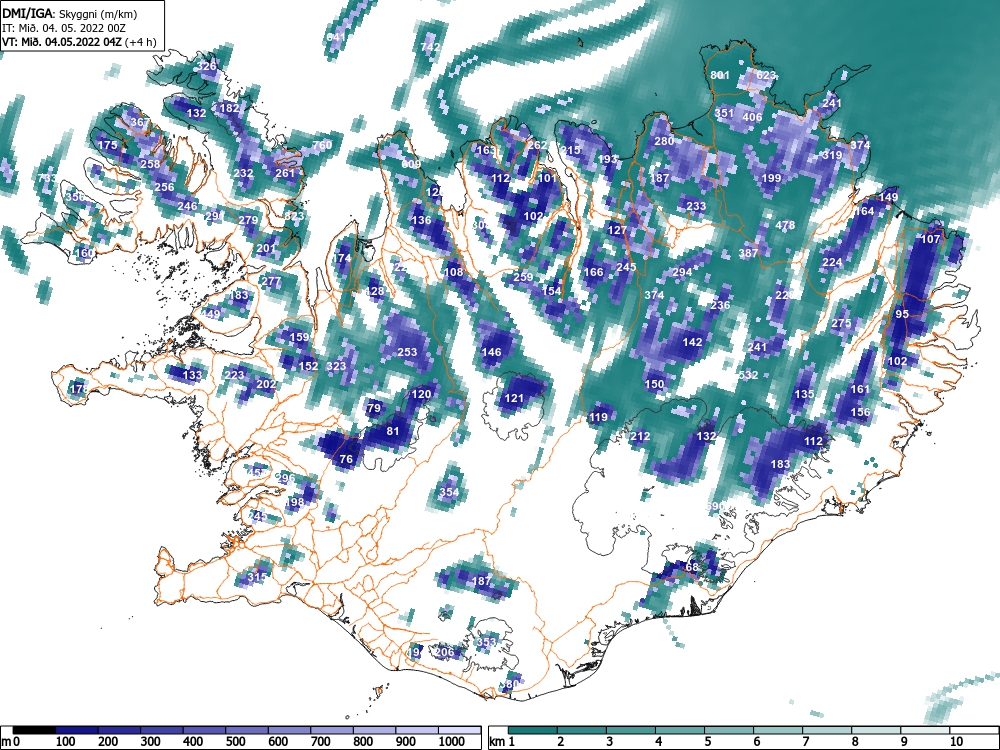Click the '(+4 h)' forecast offset label
Screen dimensions: 1000x750
pyautogui.click(x=142, y=42)
